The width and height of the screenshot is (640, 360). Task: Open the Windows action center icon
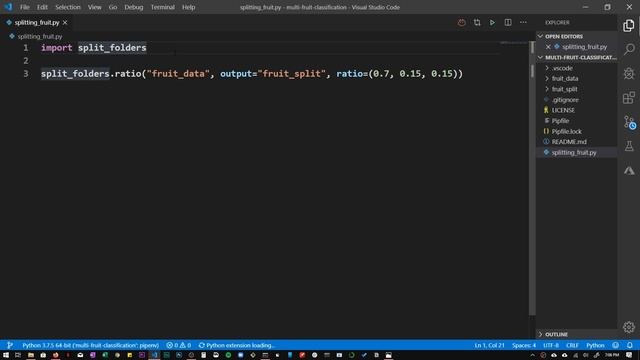coord(629,355)
